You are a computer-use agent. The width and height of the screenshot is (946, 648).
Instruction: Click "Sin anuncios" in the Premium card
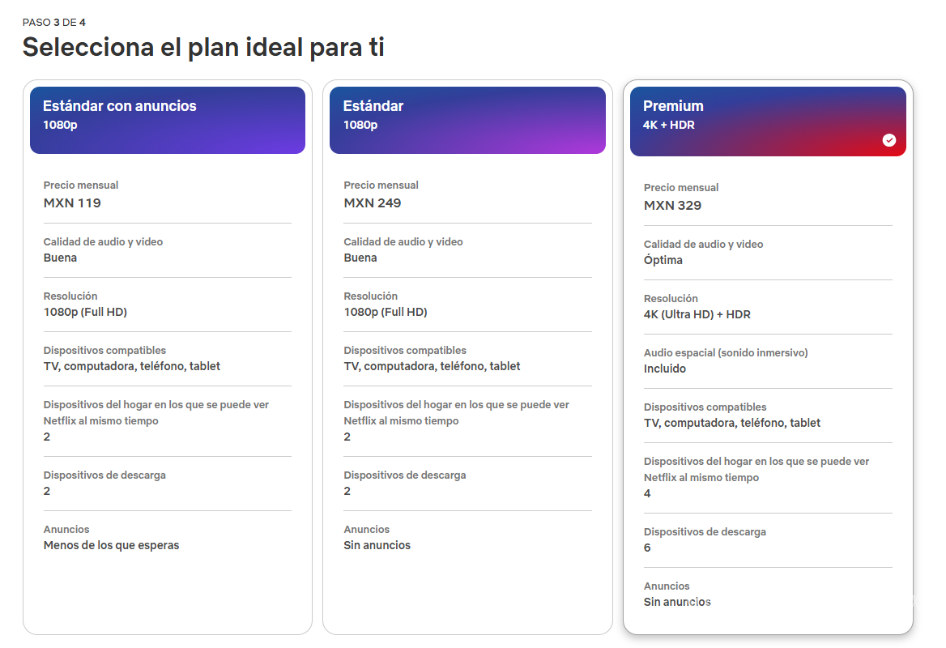click(x=677, y=602)
